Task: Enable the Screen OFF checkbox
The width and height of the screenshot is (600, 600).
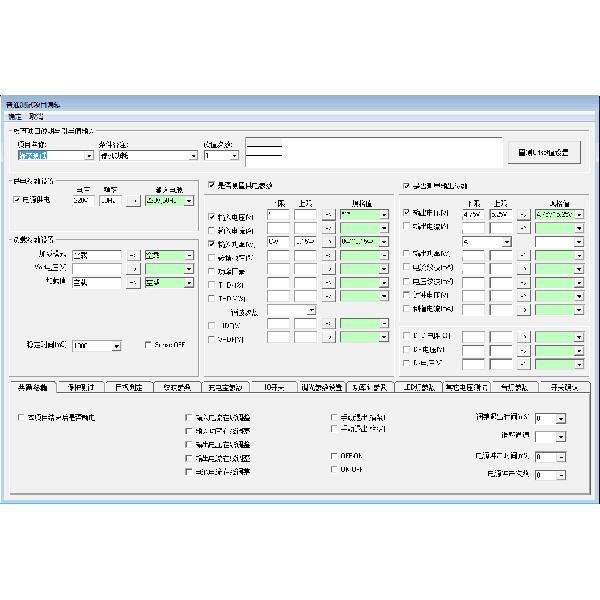Action: tap(148, 345)
